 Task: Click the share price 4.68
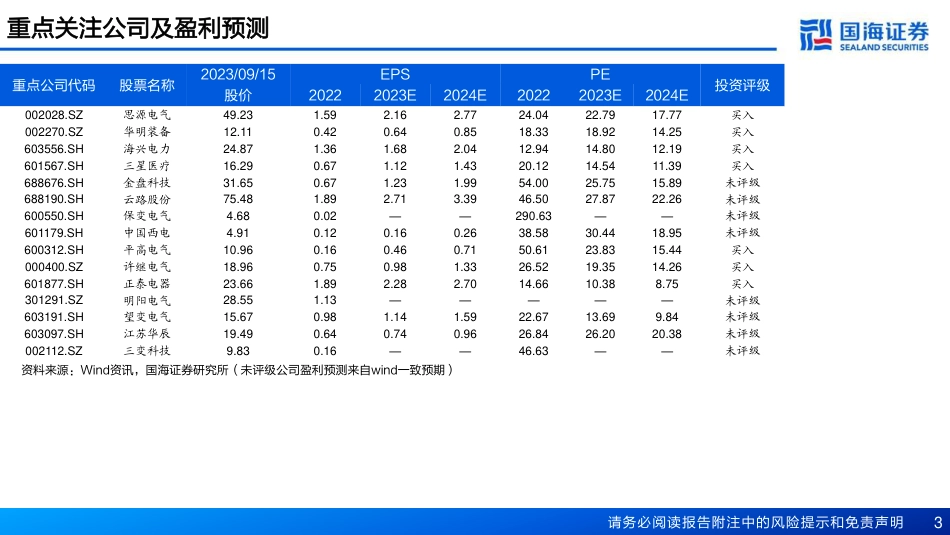(238, 216)
